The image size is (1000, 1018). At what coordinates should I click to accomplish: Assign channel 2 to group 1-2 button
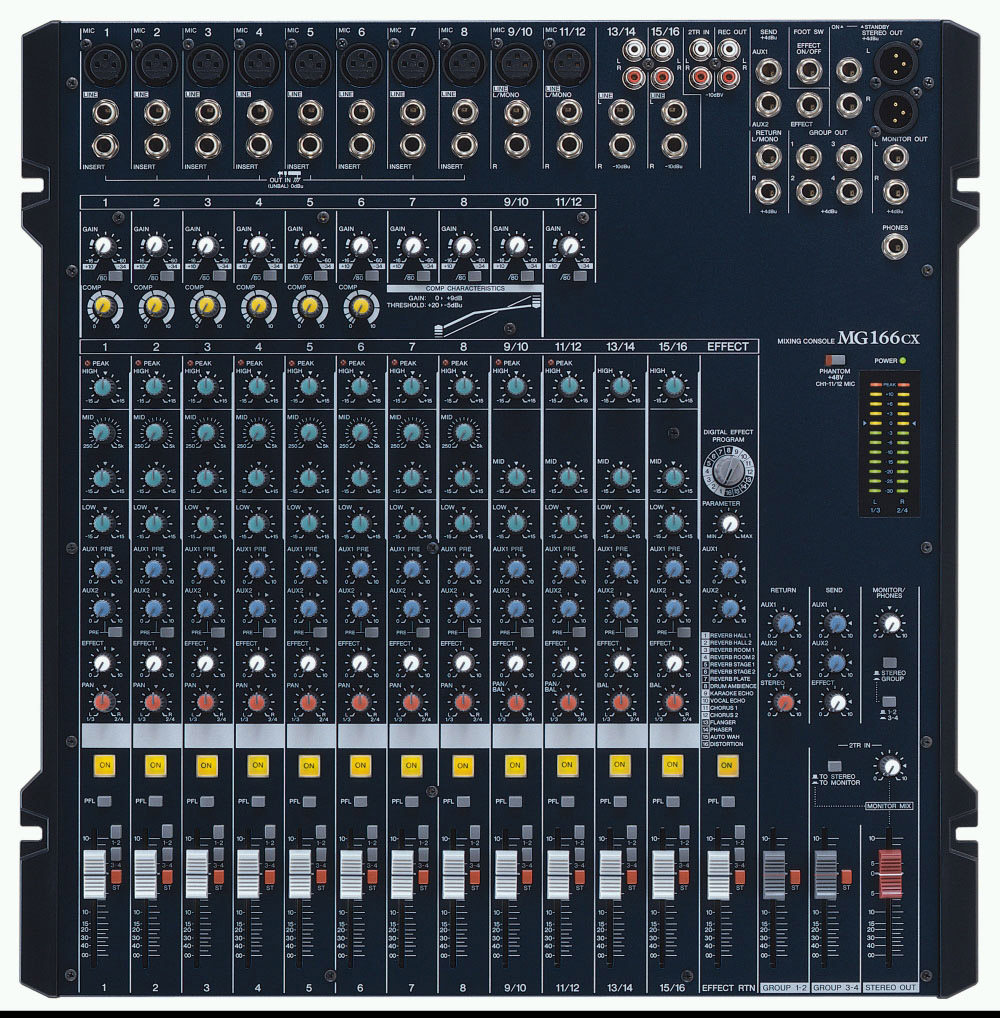(167, 832)
